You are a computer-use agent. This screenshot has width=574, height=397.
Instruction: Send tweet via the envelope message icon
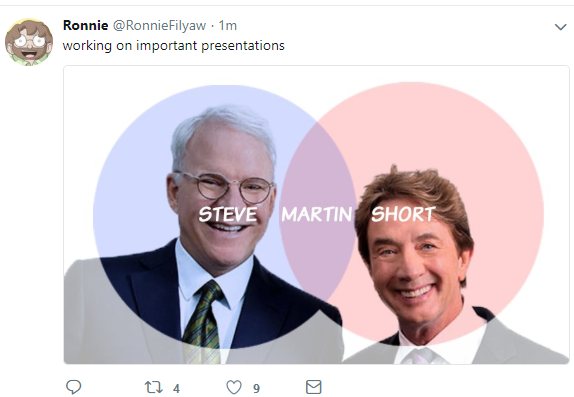313,387
